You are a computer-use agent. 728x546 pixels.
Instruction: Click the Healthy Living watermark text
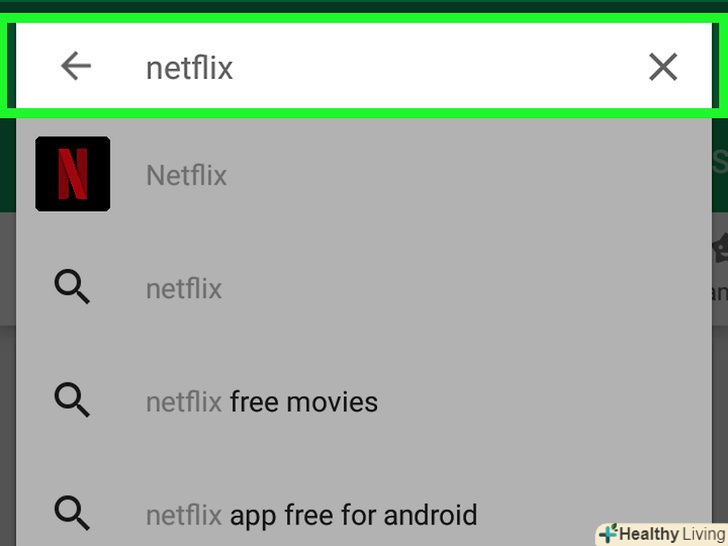pyautogui.click(x=672, y=534)
